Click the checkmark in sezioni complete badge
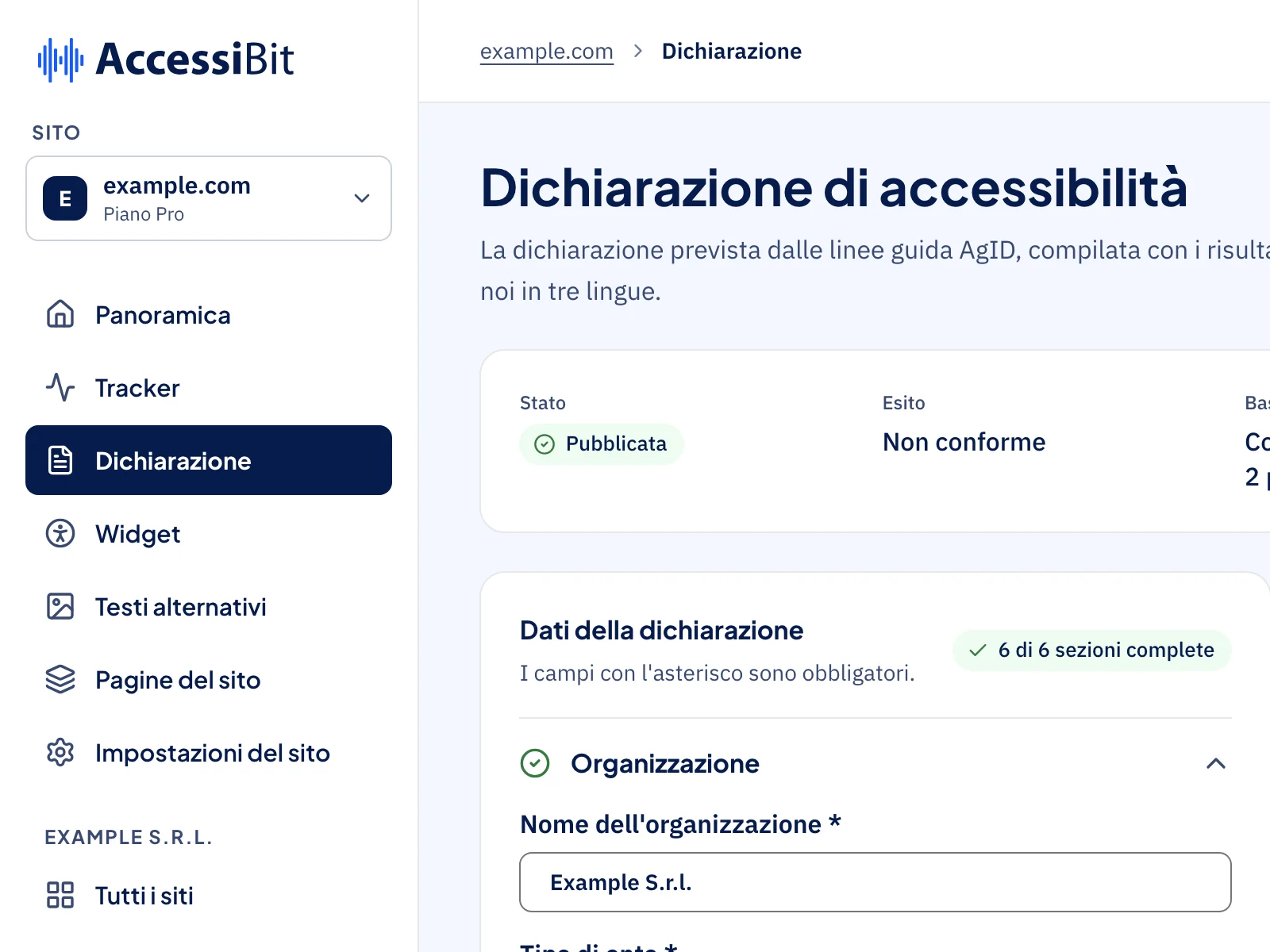The width and height of the screenshot is (1270, 952). pos(978,651)
